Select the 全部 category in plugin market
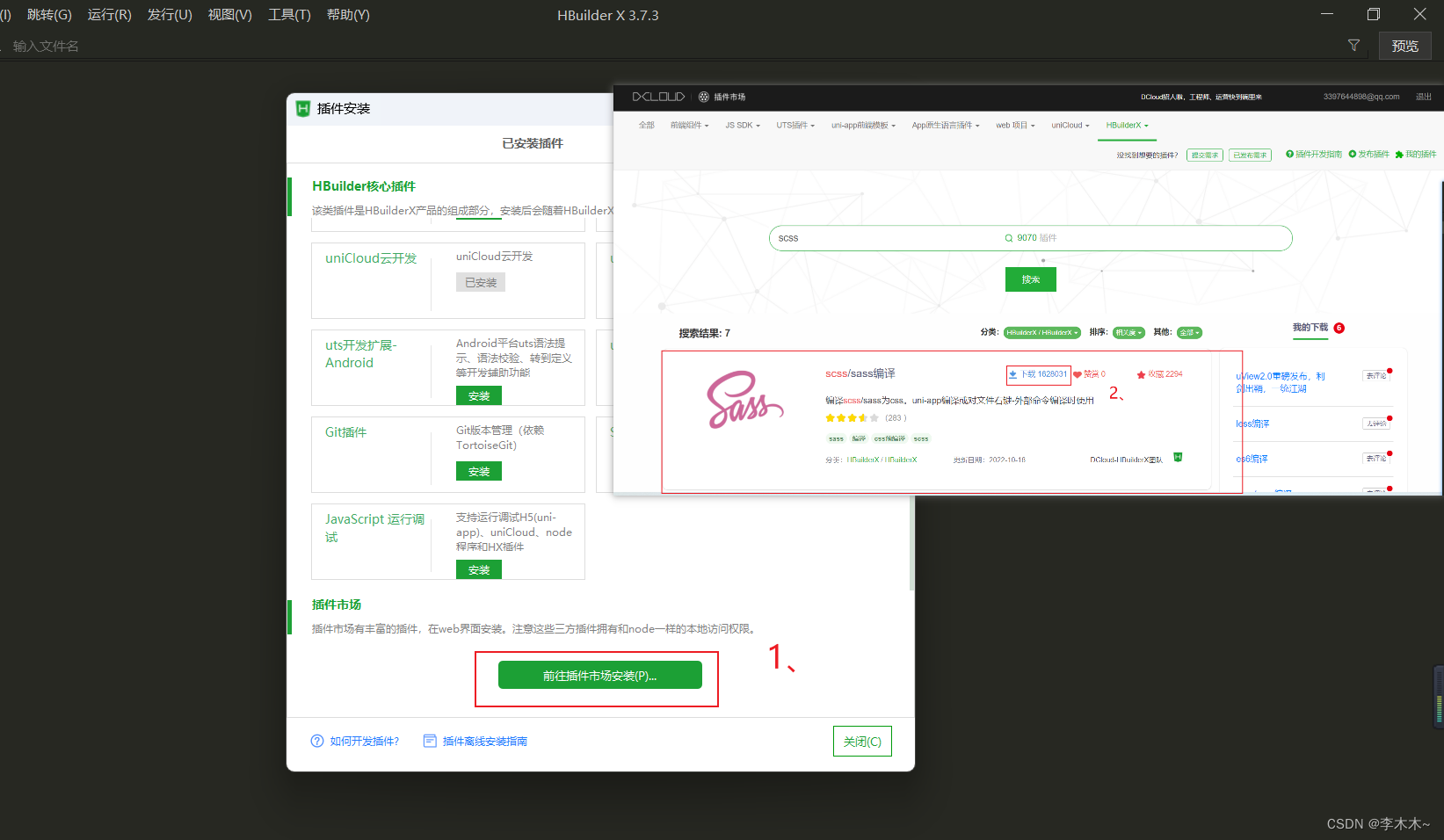The width and height of the screenshot is (1444, 840). pos(647,125)
